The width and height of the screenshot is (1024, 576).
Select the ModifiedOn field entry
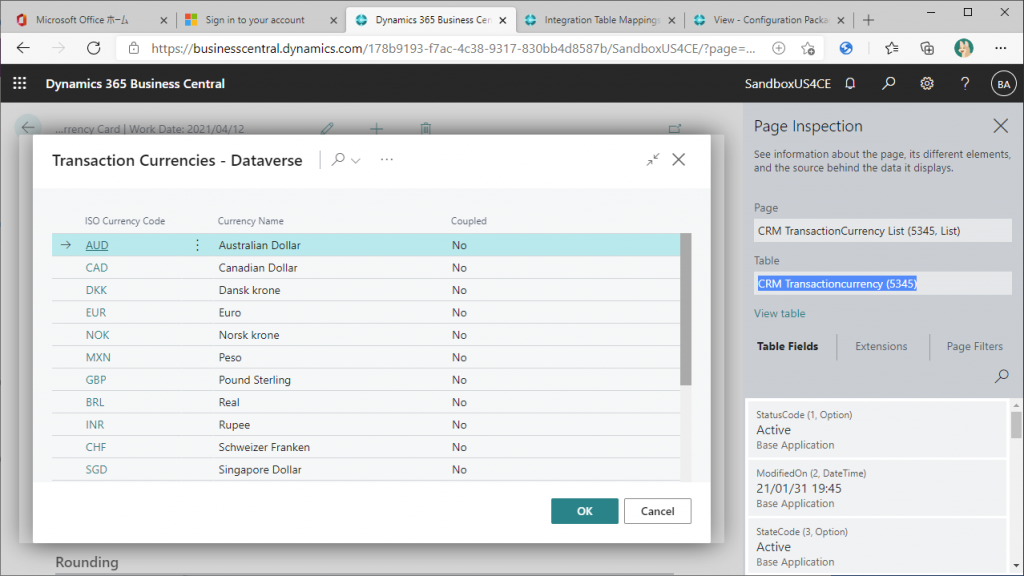click(876, 488)
